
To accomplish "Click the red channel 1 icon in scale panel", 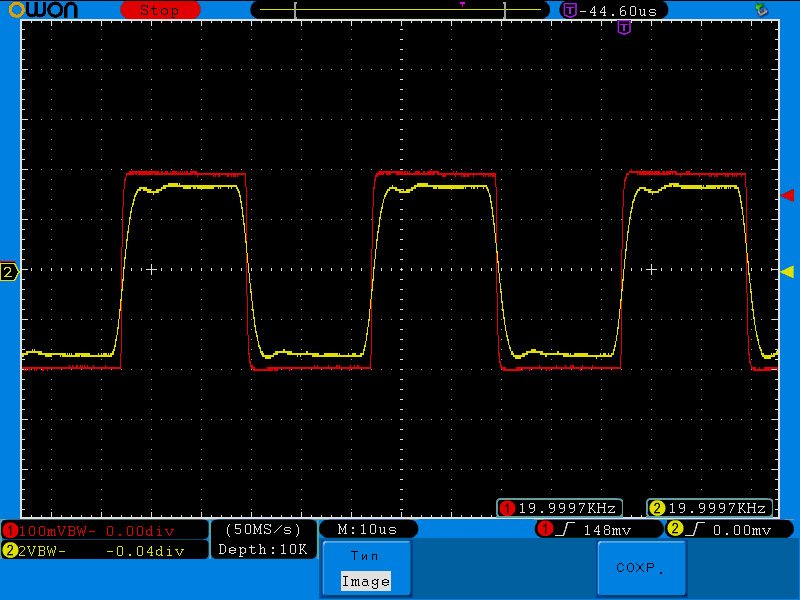I will [x=10, y=531].
